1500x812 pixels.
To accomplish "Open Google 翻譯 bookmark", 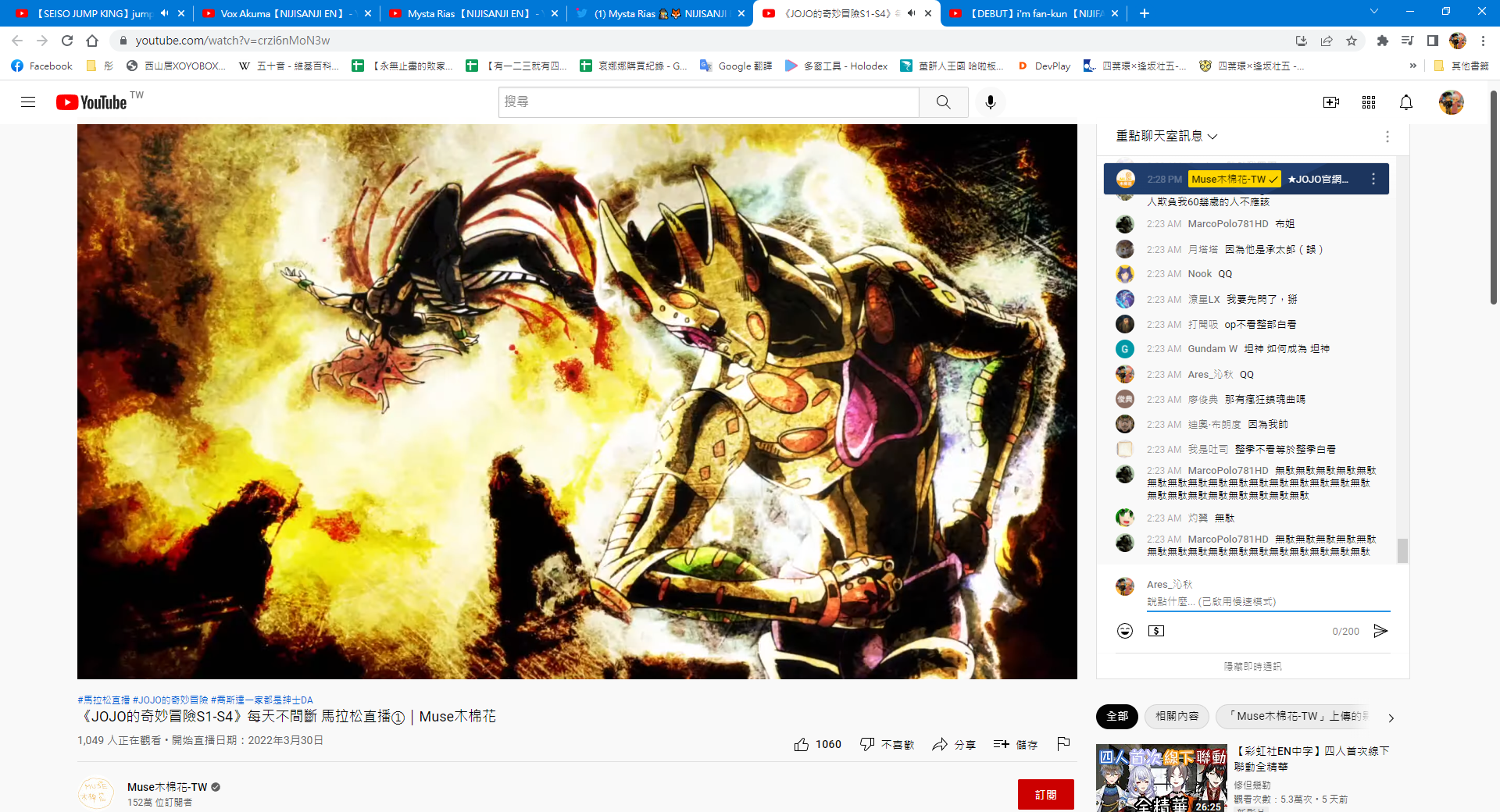I will [736, 66].
